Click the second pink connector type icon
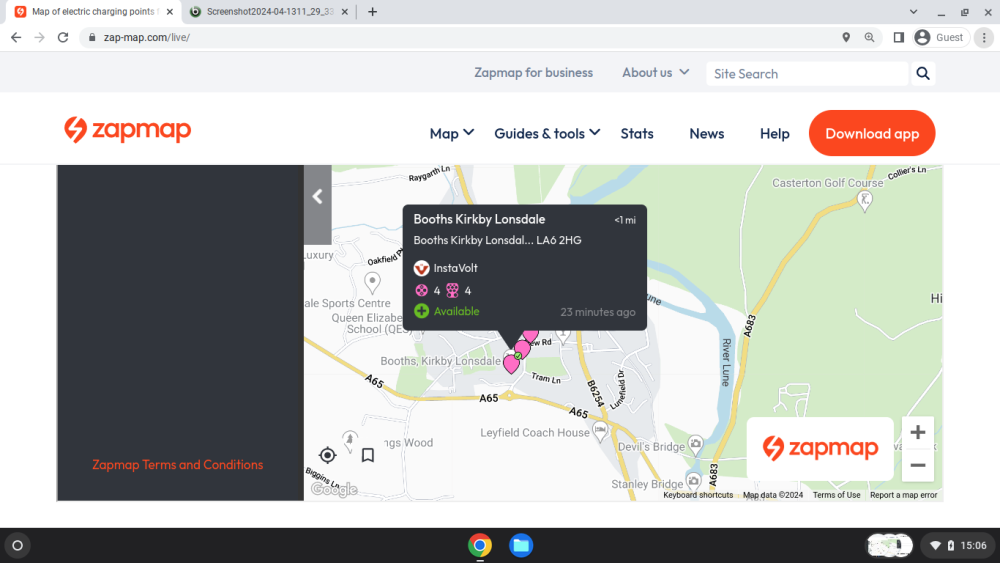1000x563 pixels. (452, 291)
